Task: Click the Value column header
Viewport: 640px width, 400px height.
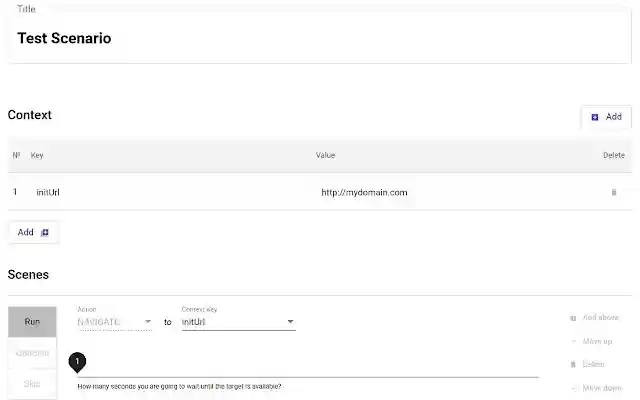Action: click(325, 155)
